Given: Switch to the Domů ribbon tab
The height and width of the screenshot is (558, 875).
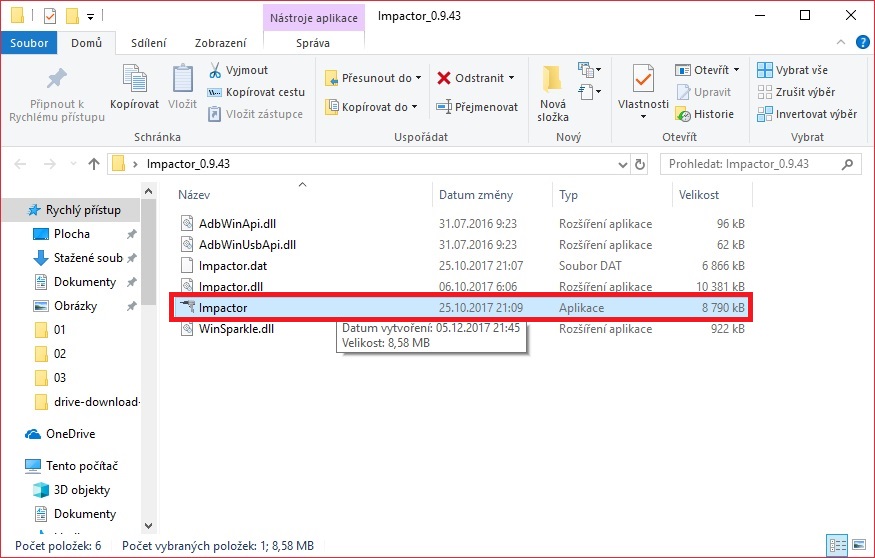Looking at the screenshot, I should click(x=86, y=43).
